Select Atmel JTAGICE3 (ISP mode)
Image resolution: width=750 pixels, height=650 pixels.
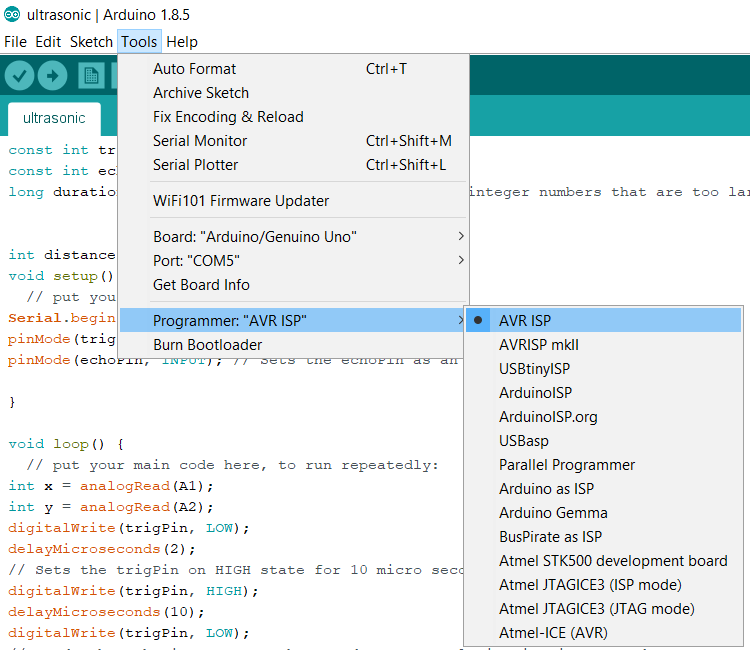[x=604, y=584]
